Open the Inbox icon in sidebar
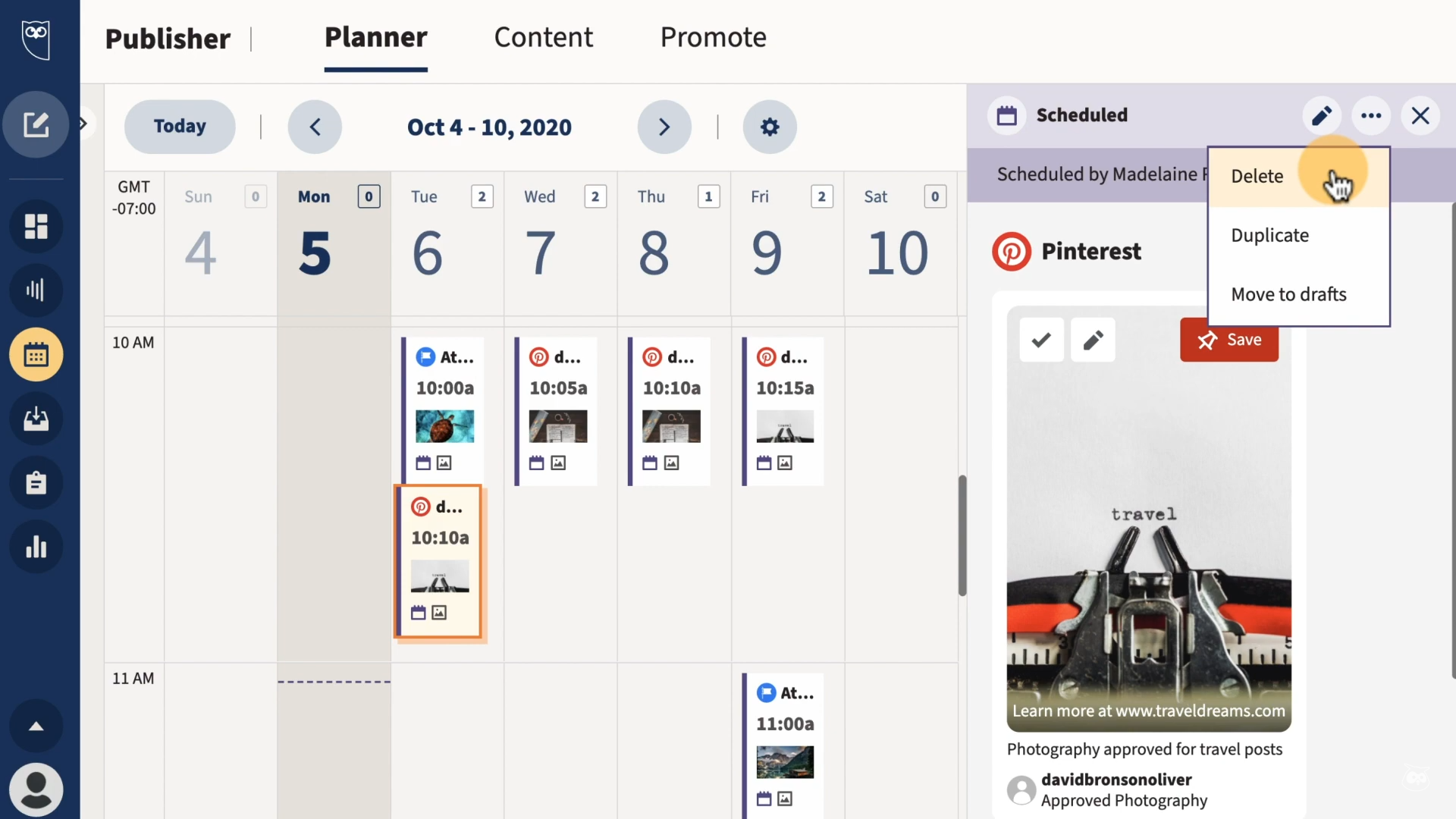 point(36,419)
